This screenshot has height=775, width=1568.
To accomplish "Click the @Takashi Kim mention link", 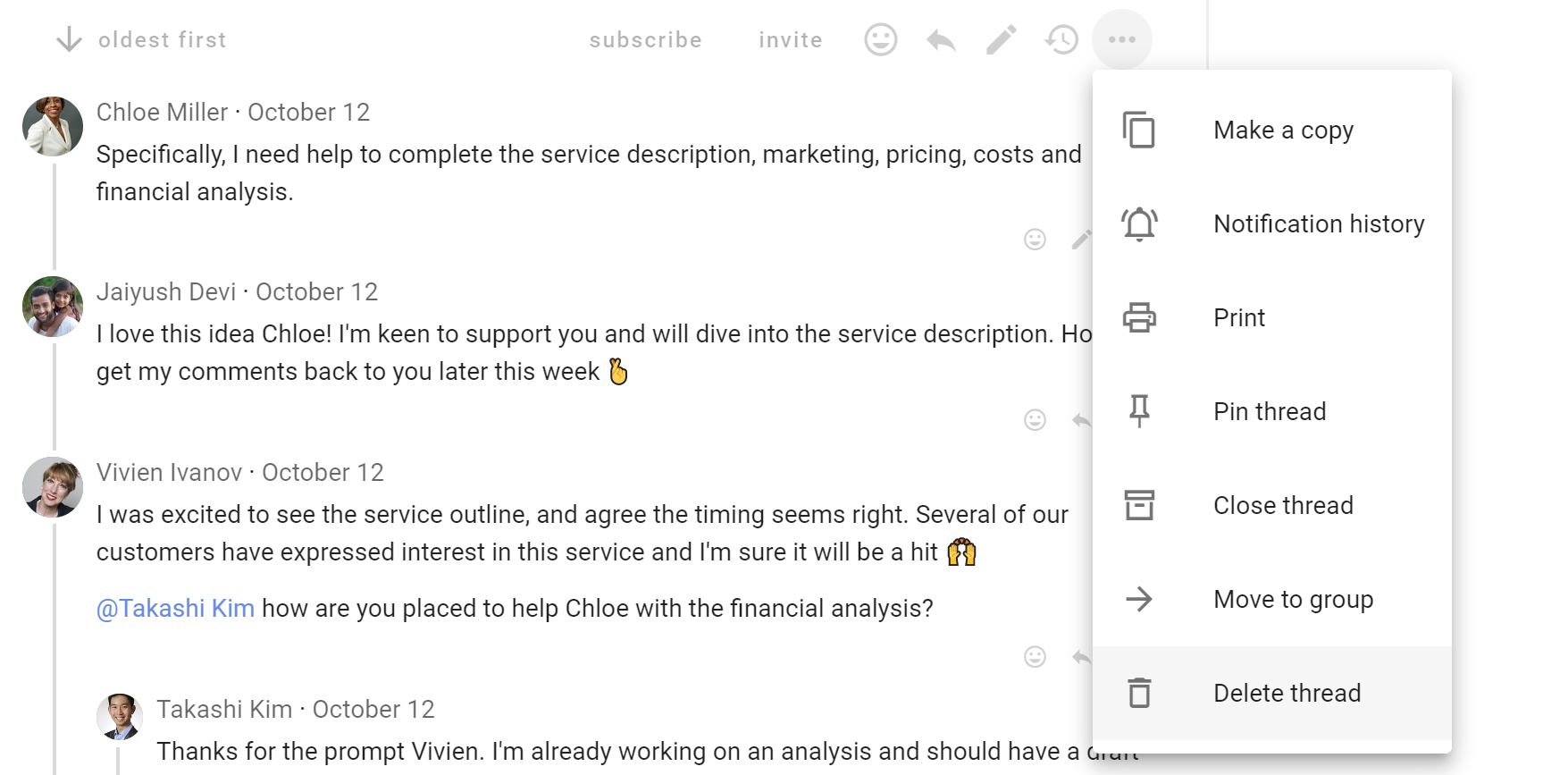I will pyautogui.click(x=175, y=609).
